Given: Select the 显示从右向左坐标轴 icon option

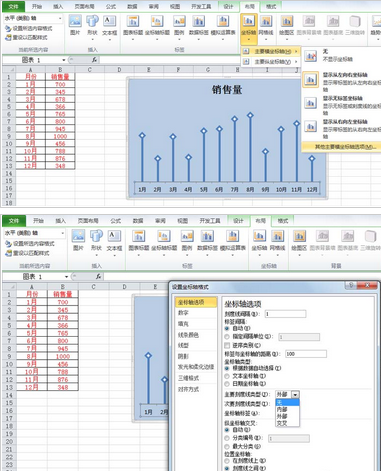Looking at the screenshot, I should click(311, 126).
